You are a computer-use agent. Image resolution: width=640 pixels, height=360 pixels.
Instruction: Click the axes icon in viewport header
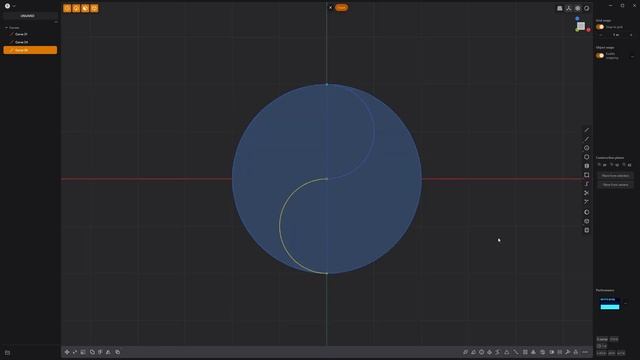click(569, 8)
